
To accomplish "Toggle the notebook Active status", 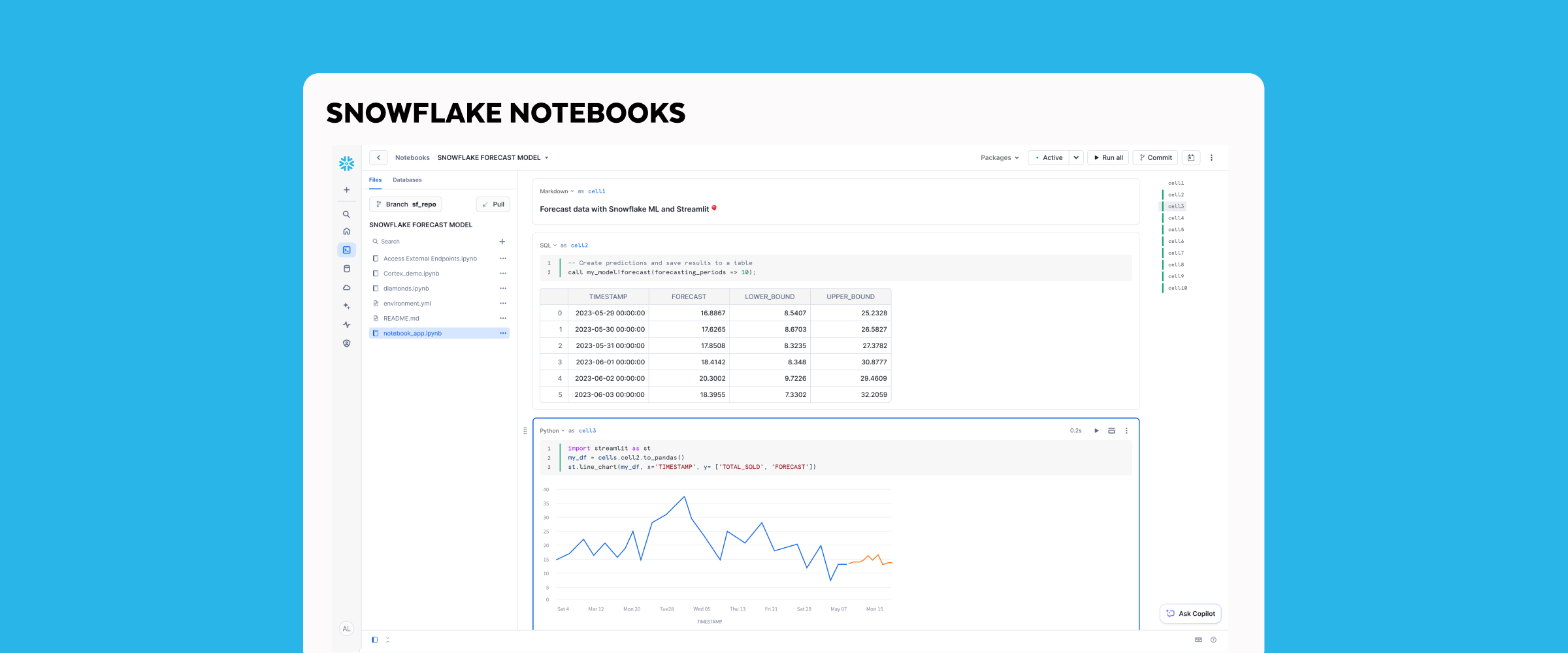I will (1050, 157).
